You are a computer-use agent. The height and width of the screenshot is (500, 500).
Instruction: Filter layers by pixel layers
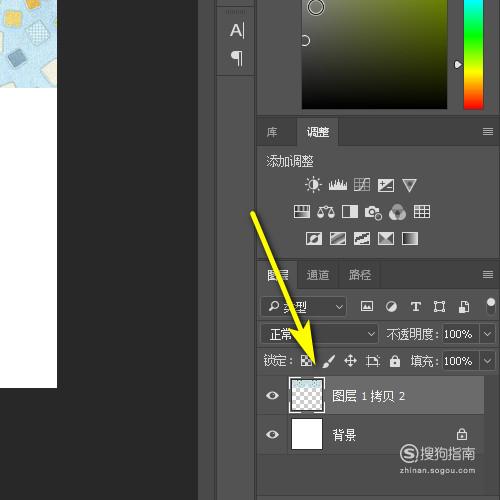367,306
